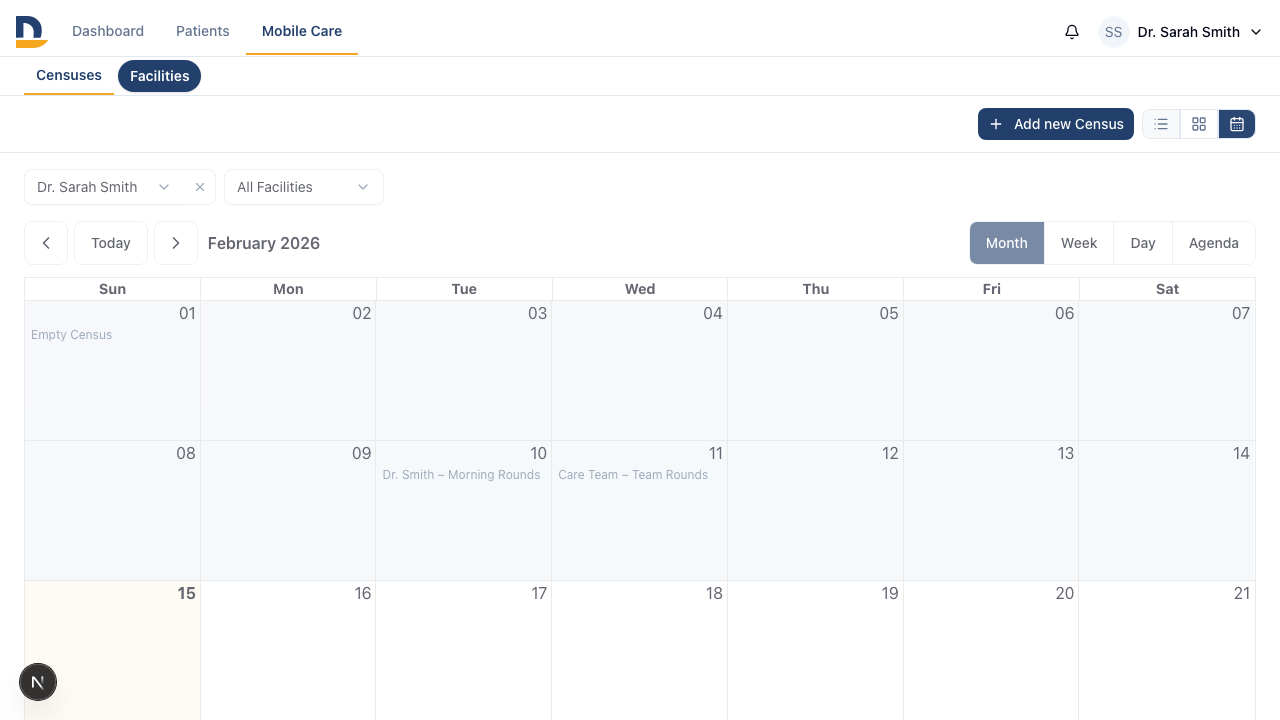The image size is (1280, 720).
Task: Select the Mobile Care tab
Action: pyautogui.click(x=302, y=31)
